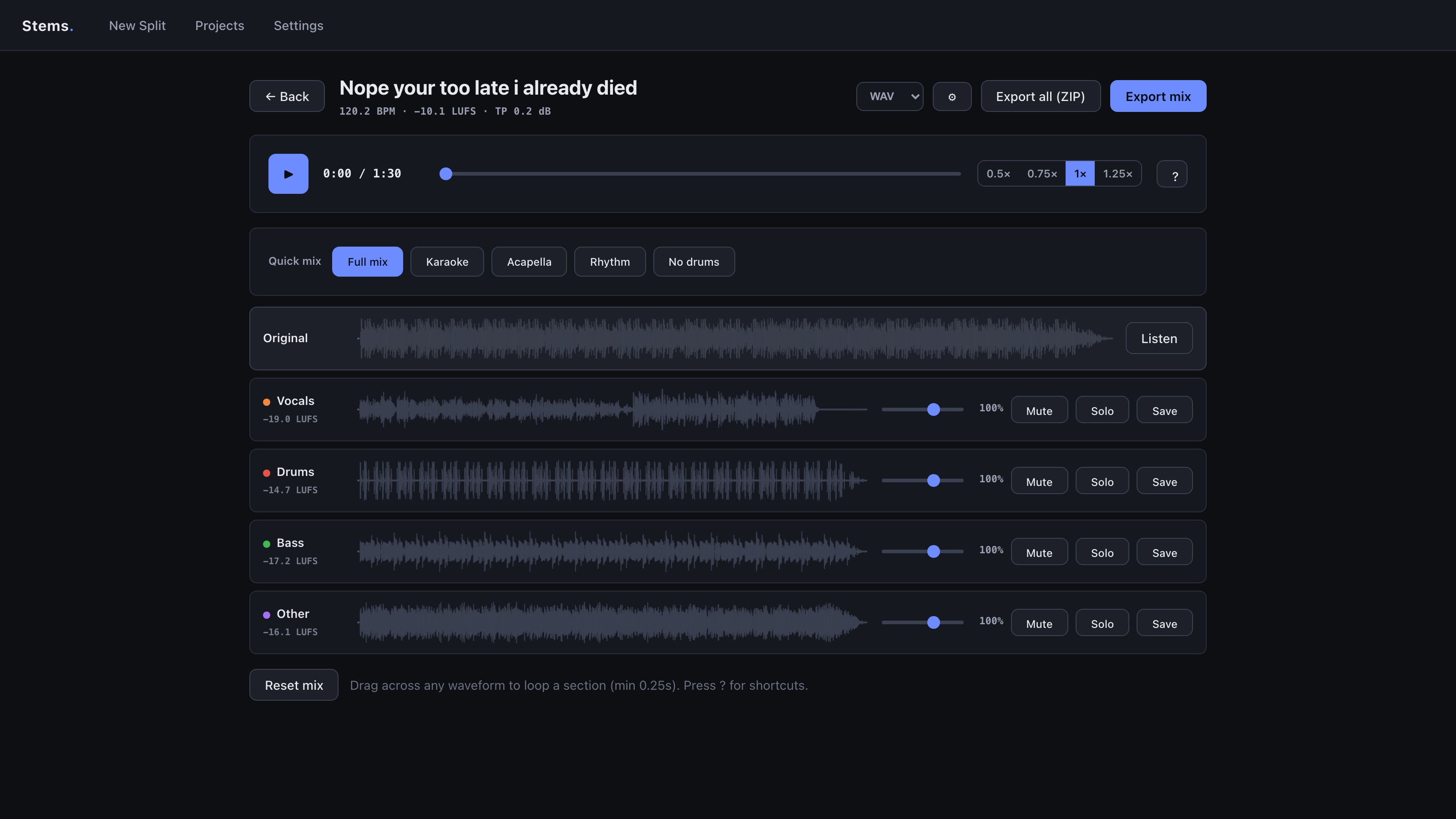Click the "−16.1 LUFS" Other value
1456x819 pixels.
[290, 632]
